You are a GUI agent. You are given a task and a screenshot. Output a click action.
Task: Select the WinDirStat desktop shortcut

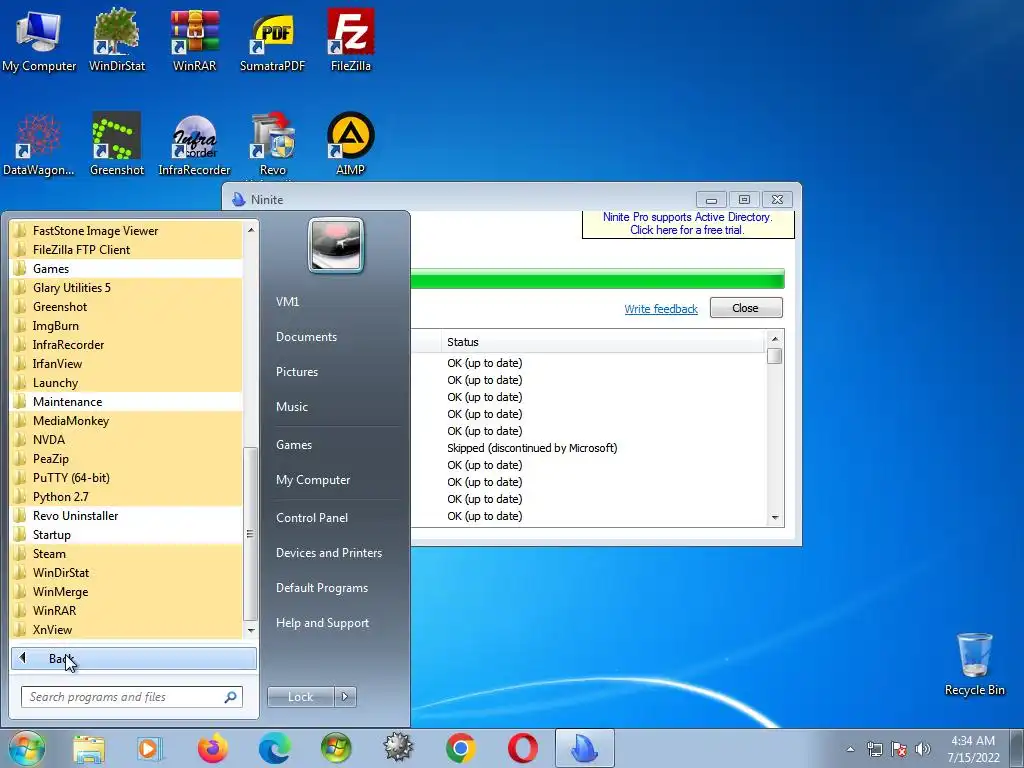[x=116, y=40]
